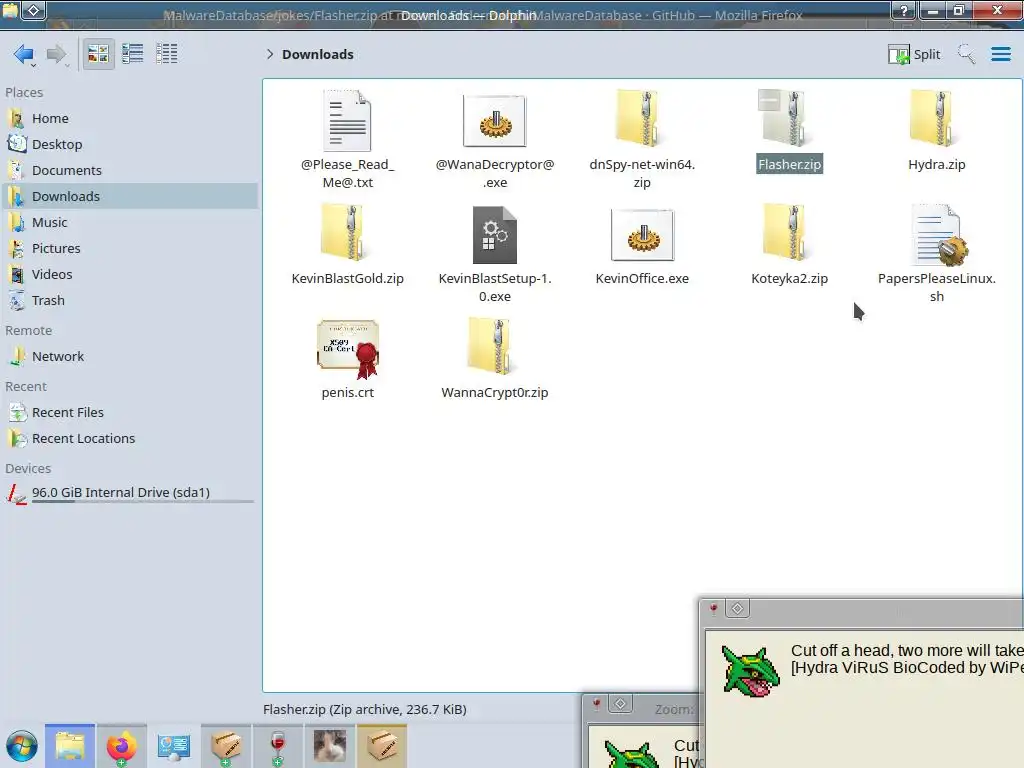1024x768 pixels.
Task: Click the KevinOffice.exe file name label
Action: click(x=642, y=279)
